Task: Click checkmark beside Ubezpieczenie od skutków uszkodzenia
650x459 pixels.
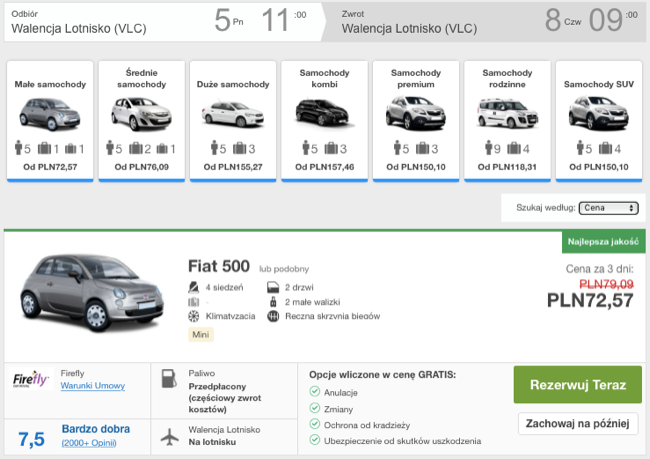Action: pyautogui.click(x=315, y=440)
